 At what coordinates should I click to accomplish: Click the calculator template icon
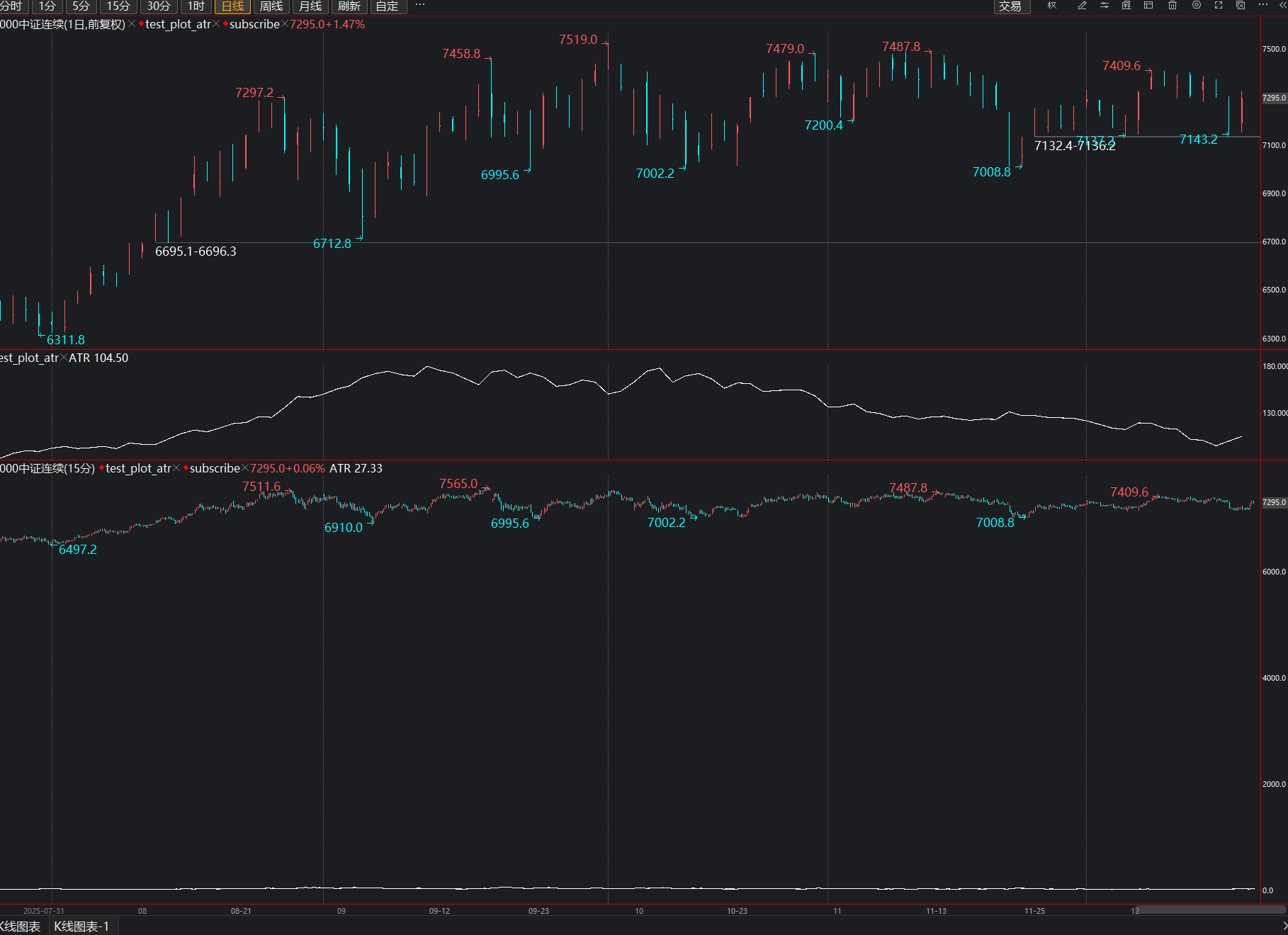1126,6
